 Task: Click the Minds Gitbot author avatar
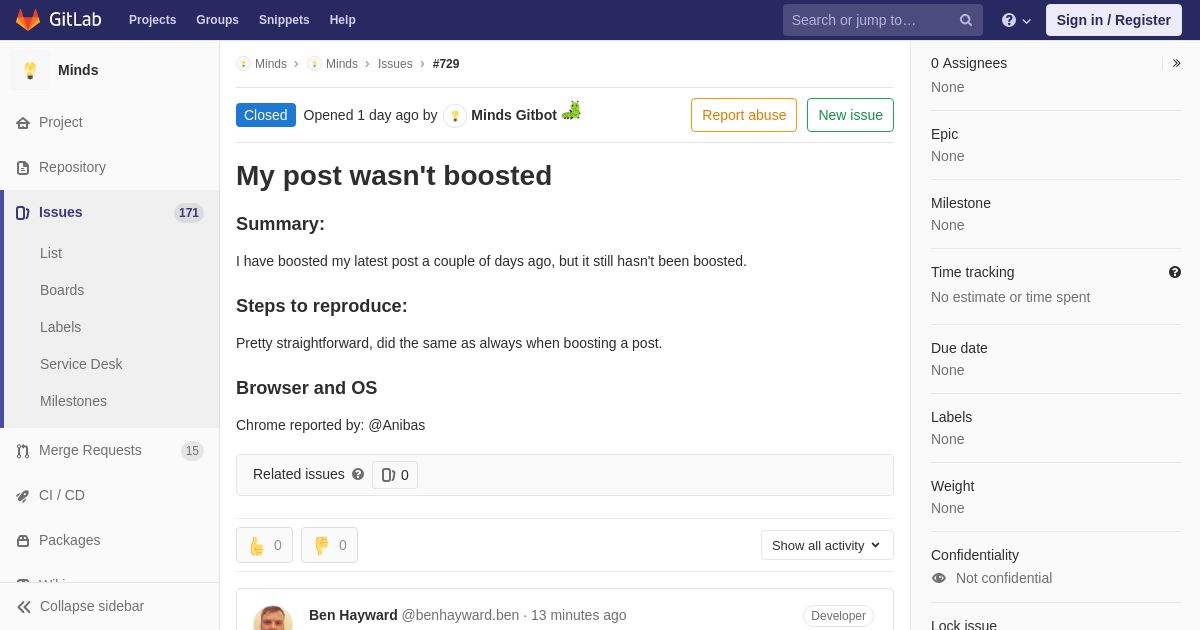tap(455, 116)
